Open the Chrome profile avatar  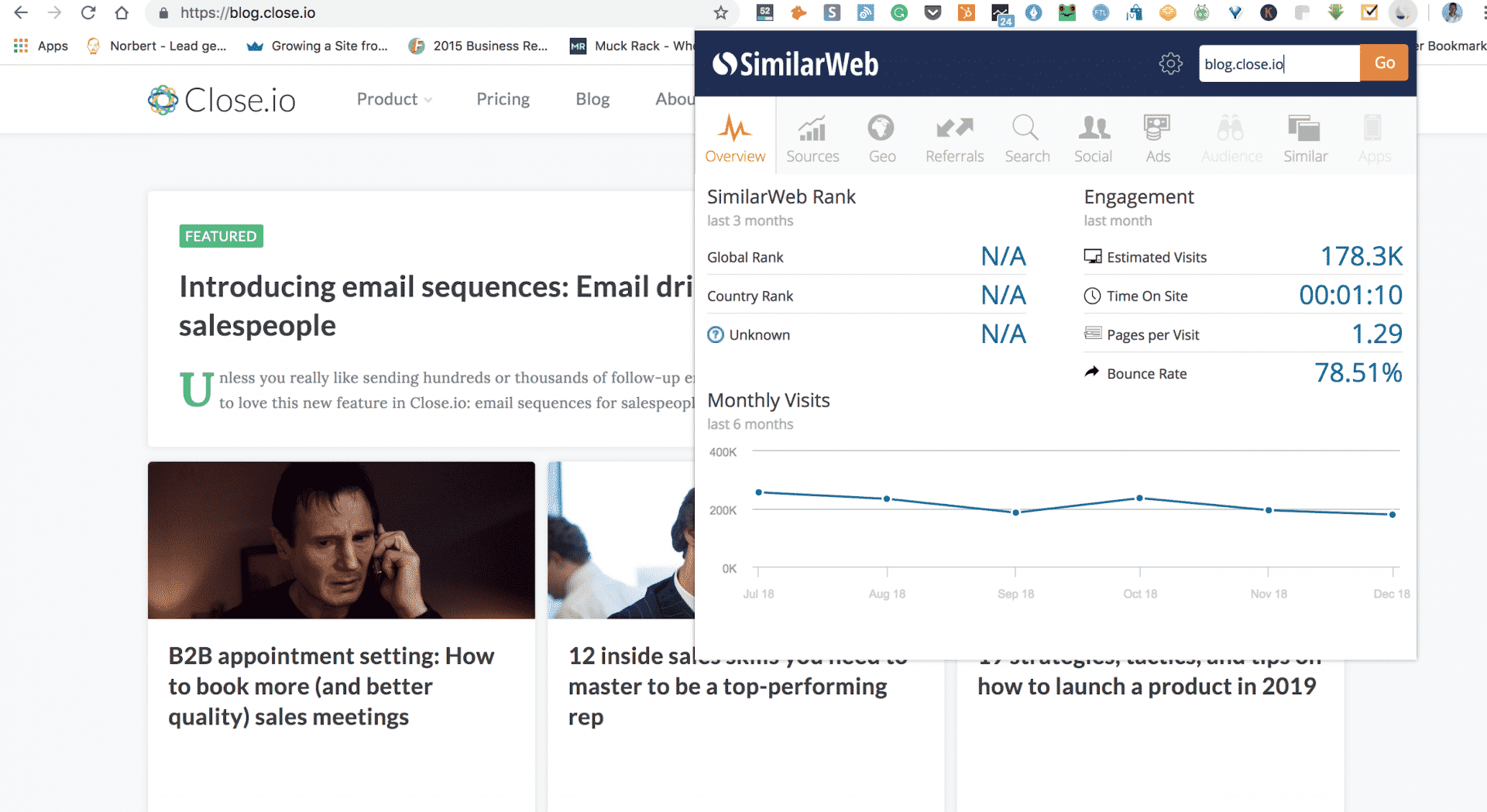pyautogui.click(x=1452, y=12)
